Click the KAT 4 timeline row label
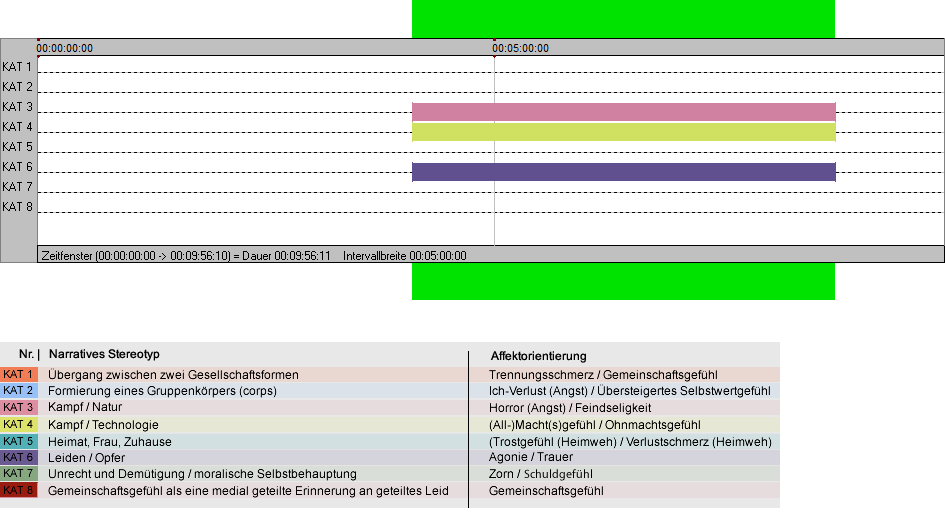The image size is (945, 530). click(x=17, y=127)
